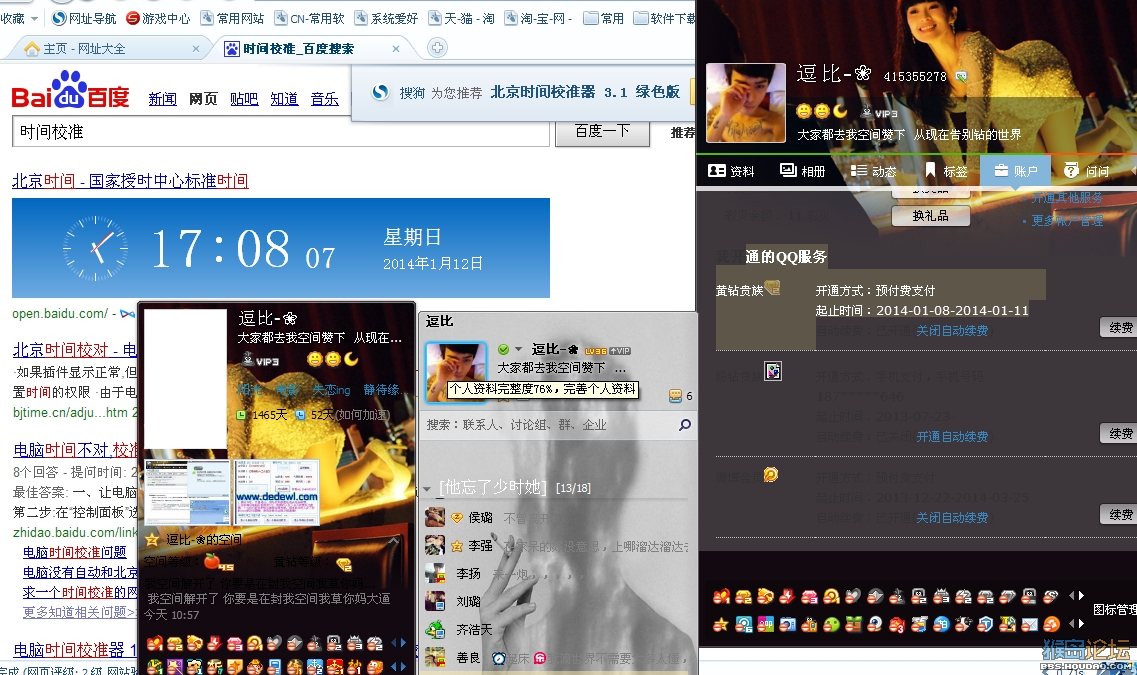This screenshot has height=675, width=1137.
Task: Click the LV36 level badge in QQ panel
Action: 595,351
